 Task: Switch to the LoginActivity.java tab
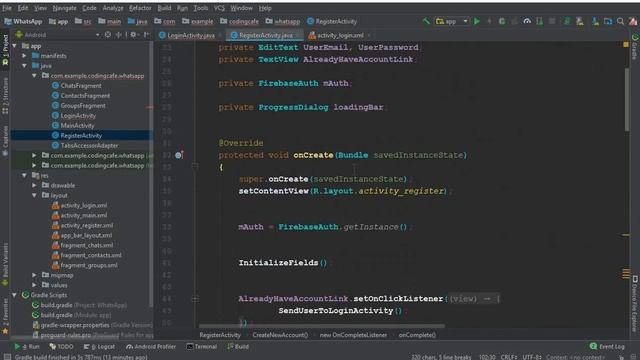tap(191, 35)
